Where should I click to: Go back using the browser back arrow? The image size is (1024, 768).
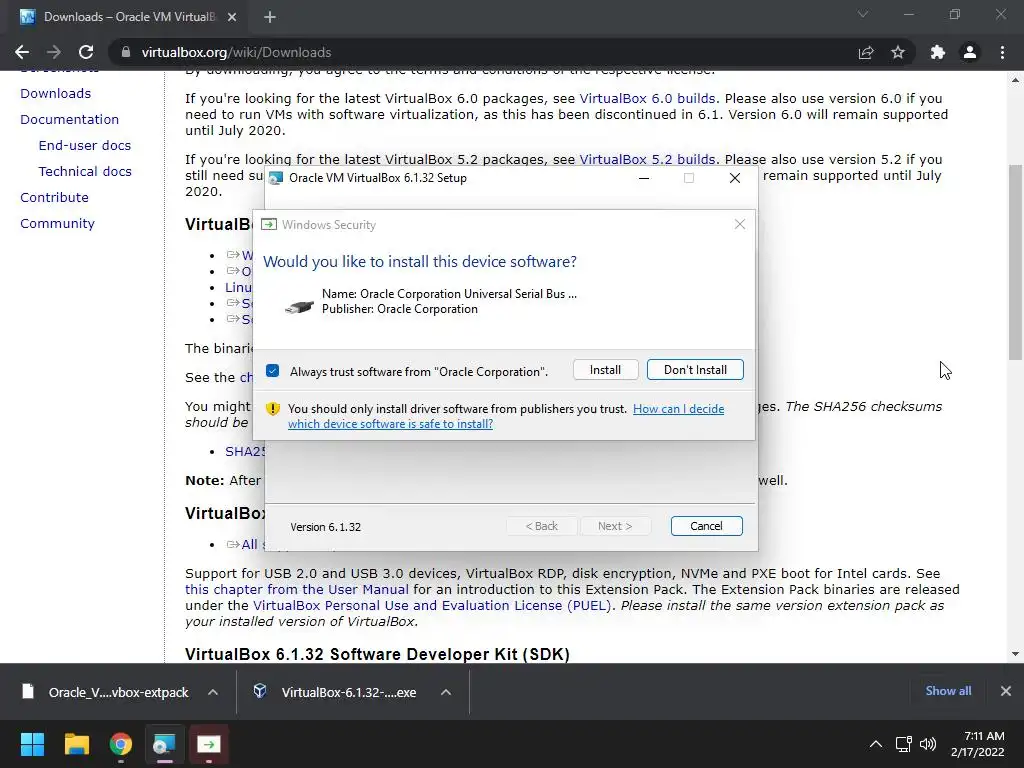(x=22, y=52)
